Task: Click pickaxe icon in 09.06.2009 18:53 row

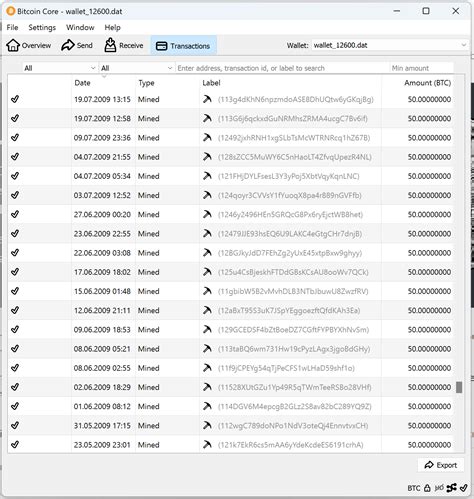Action: pos(207,329)
